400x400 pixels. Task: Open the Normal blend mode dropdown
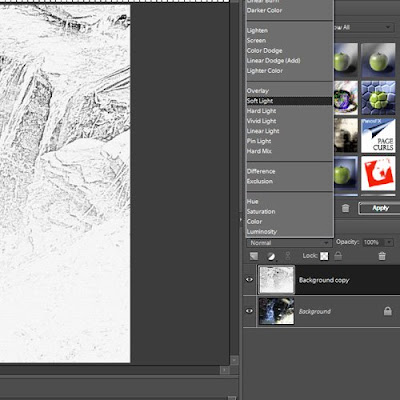click(289, 243)
